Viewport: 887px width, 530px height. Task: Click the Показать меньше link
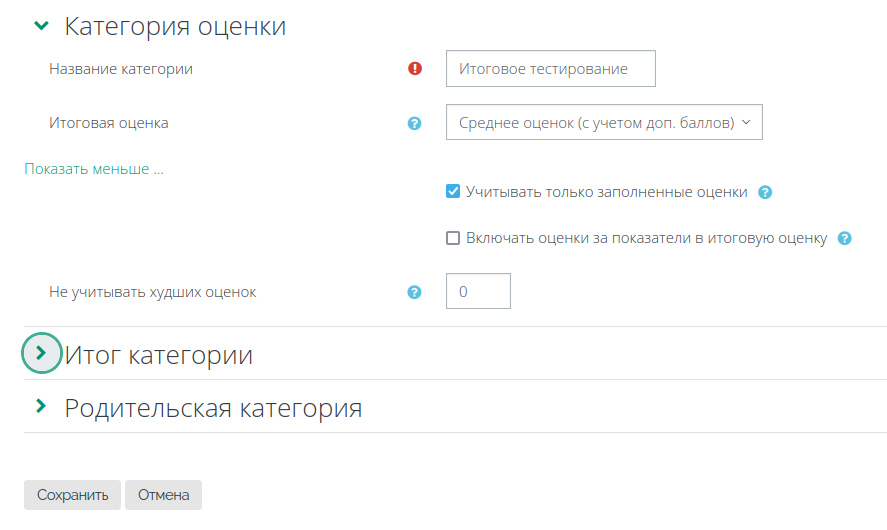point(94,169)
